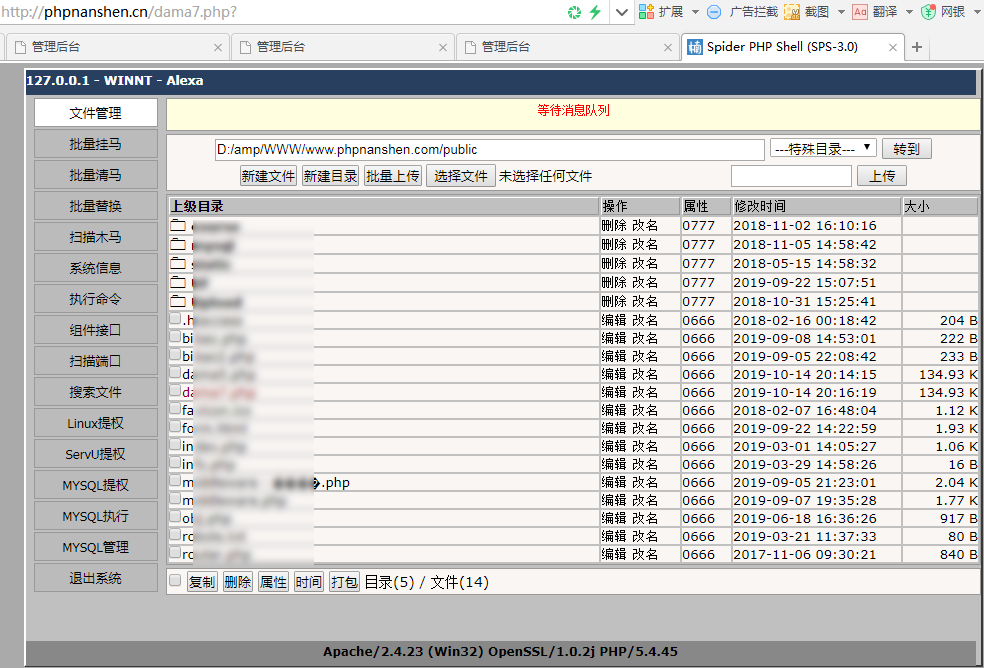Click the 新建文件 button

268,176
